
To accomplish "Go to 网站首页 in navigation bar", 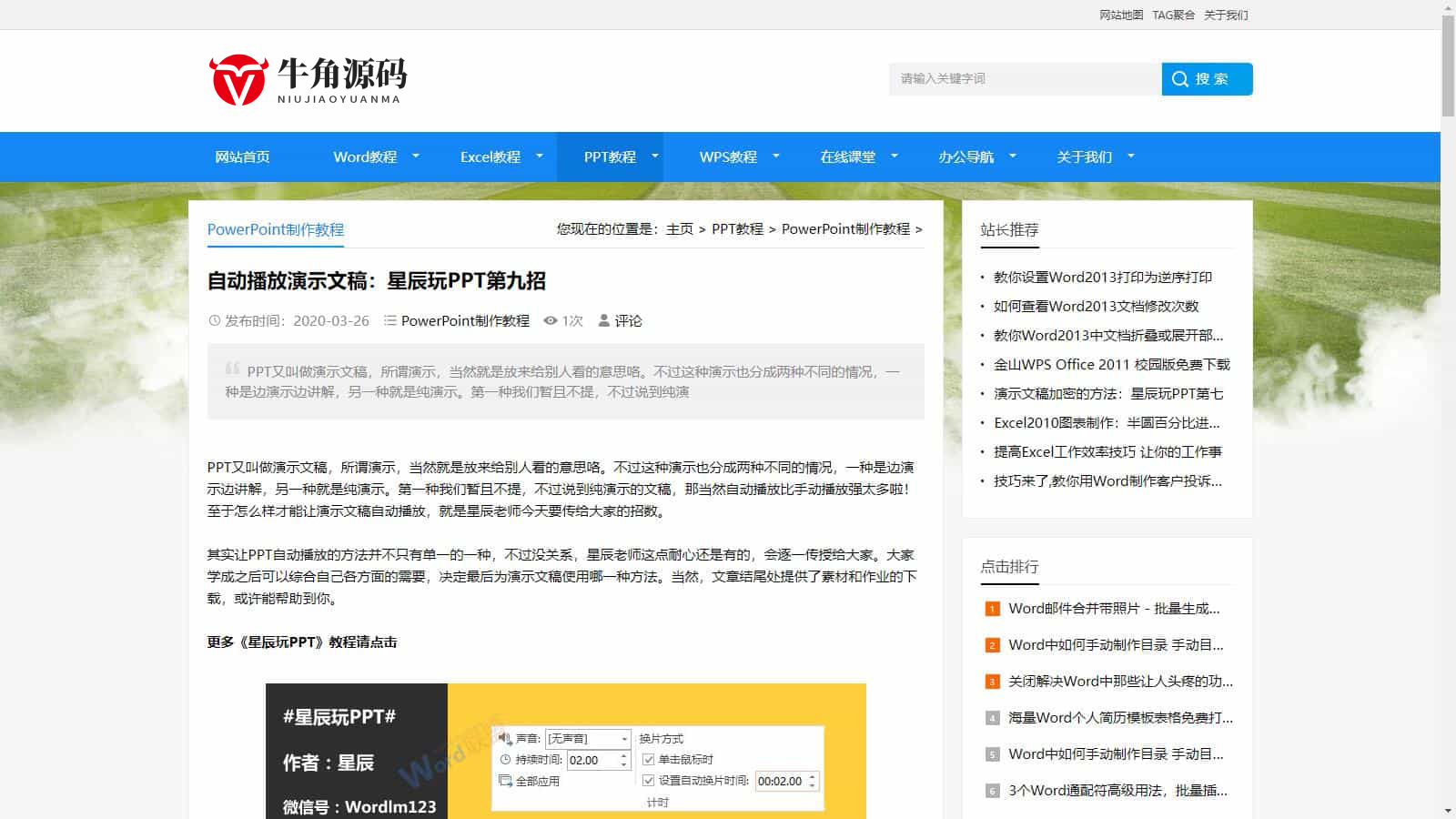I will pyautogui.click(x=242, y=157).
